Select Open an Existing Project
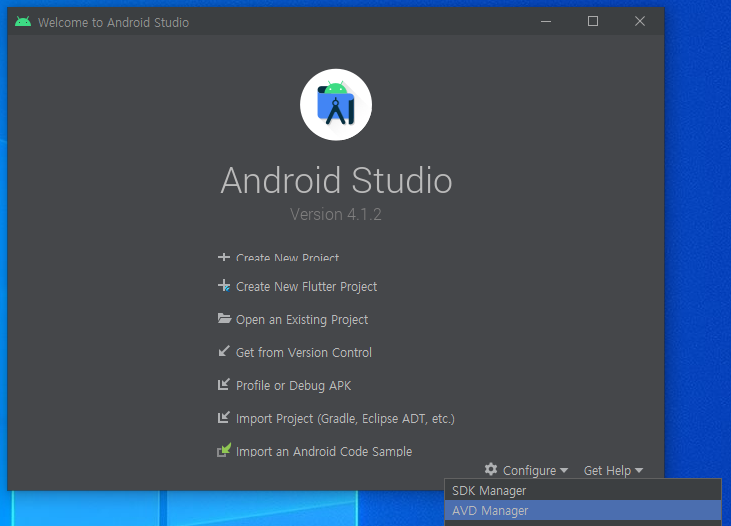731x526 pixels. coord(302,319)
